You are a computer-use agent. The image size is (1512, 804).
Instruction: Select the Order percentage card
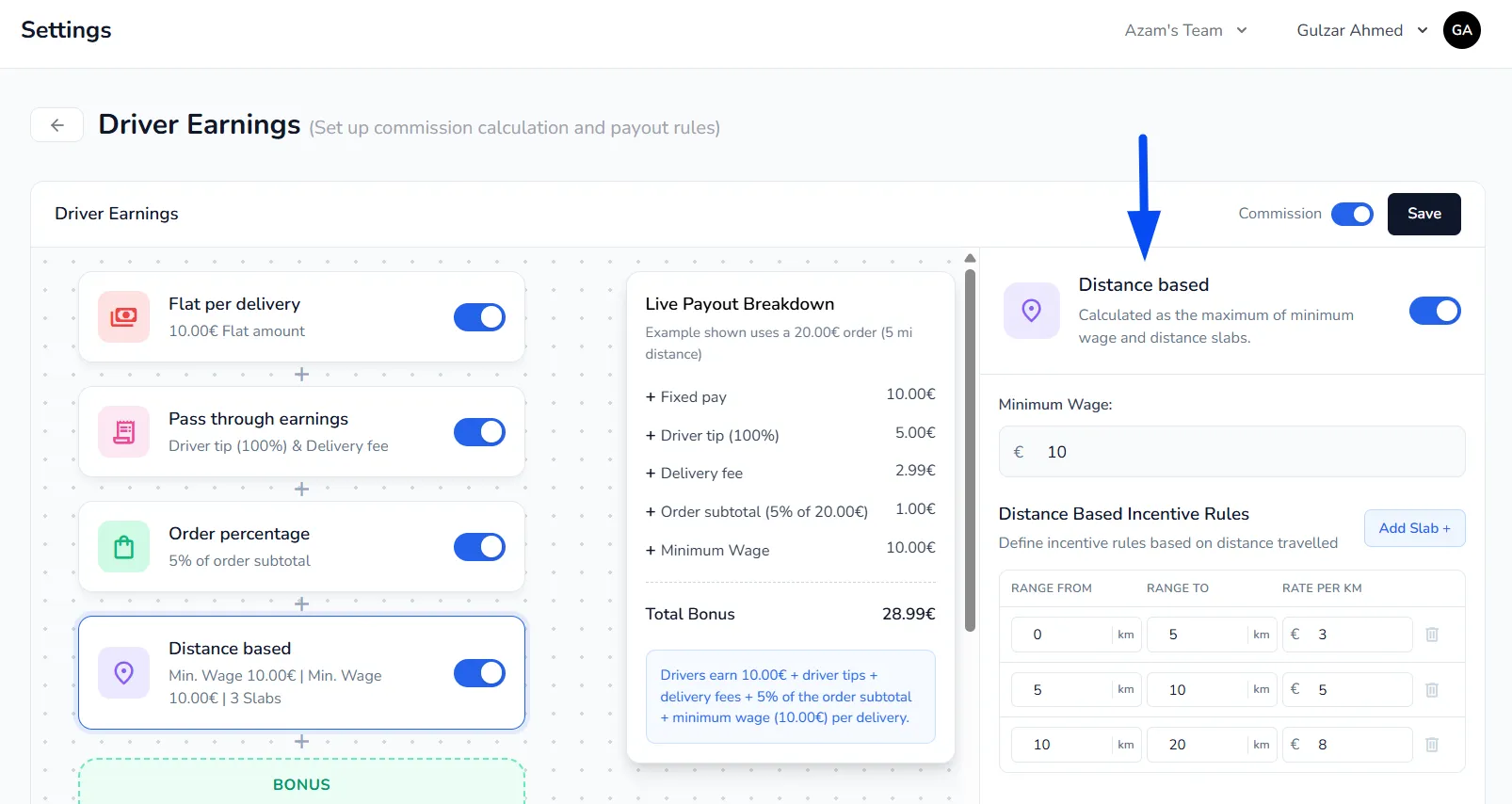[301, 547]
